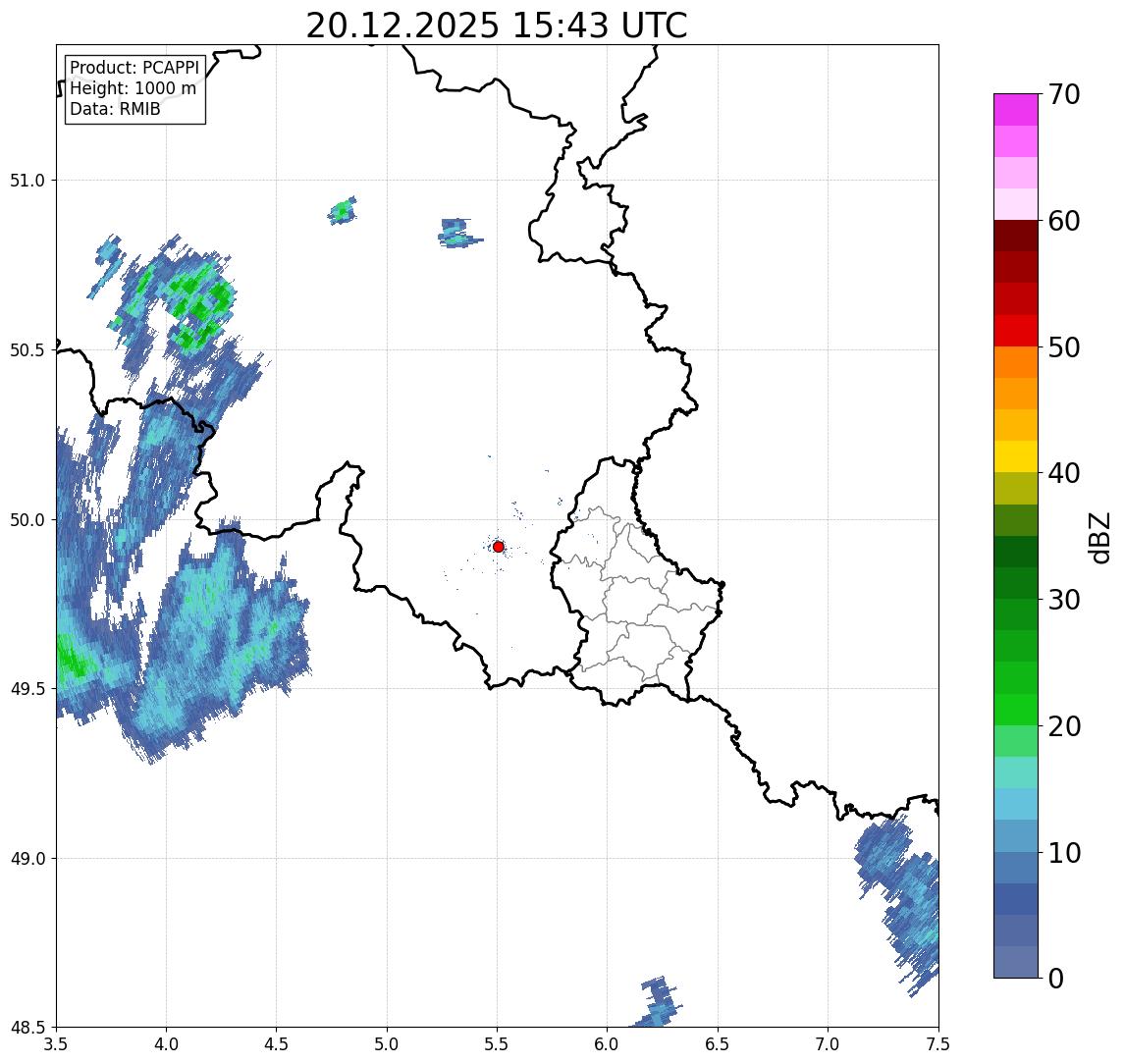
Task: Click the light blue swatch between 10 and 20
Action: [x=1016, y=805]
